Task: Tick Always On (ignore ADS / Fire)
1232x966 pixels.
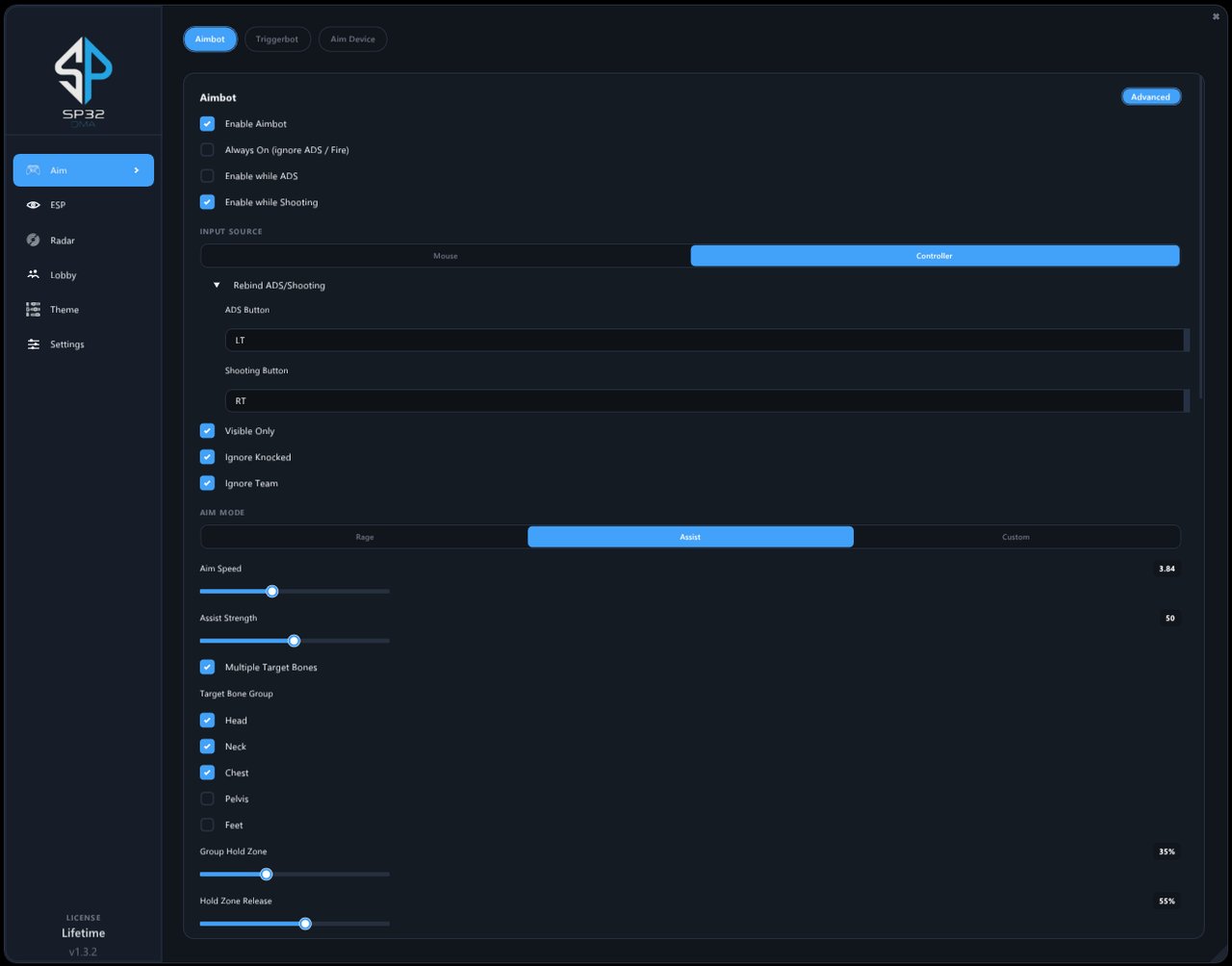Action: pos(207,150)
